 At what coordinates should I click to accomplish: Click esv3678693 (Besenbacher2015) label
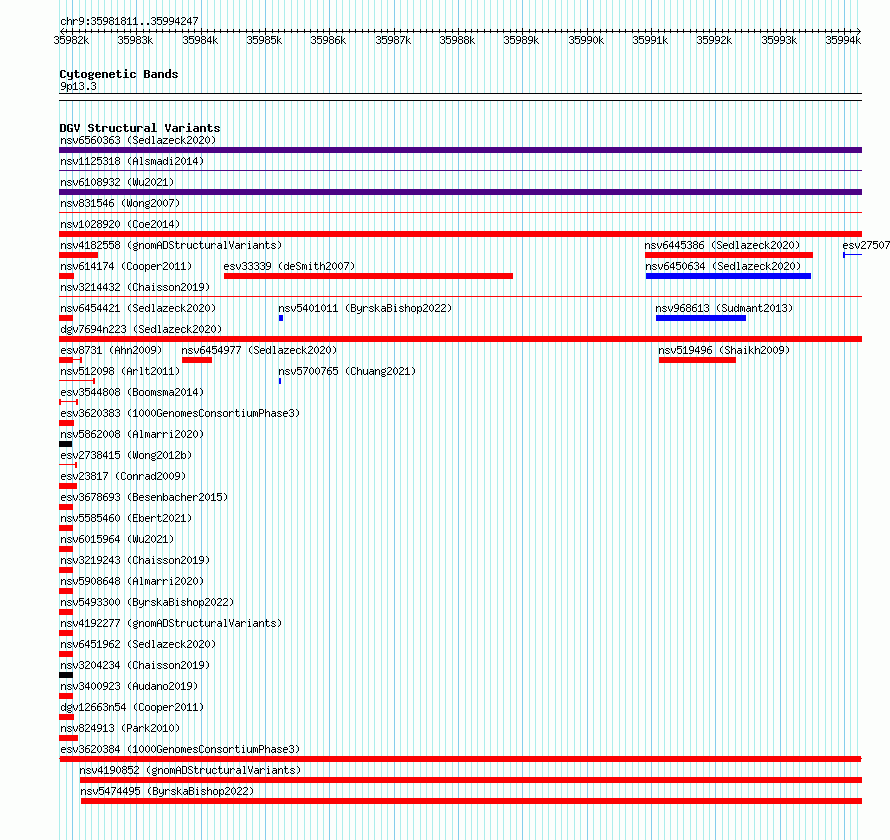tap(144, 497)
